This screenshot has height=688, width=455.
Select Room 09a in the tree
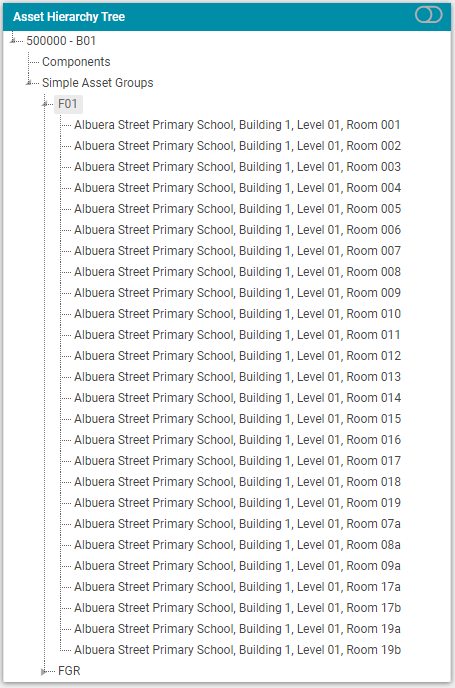[237, 566]
